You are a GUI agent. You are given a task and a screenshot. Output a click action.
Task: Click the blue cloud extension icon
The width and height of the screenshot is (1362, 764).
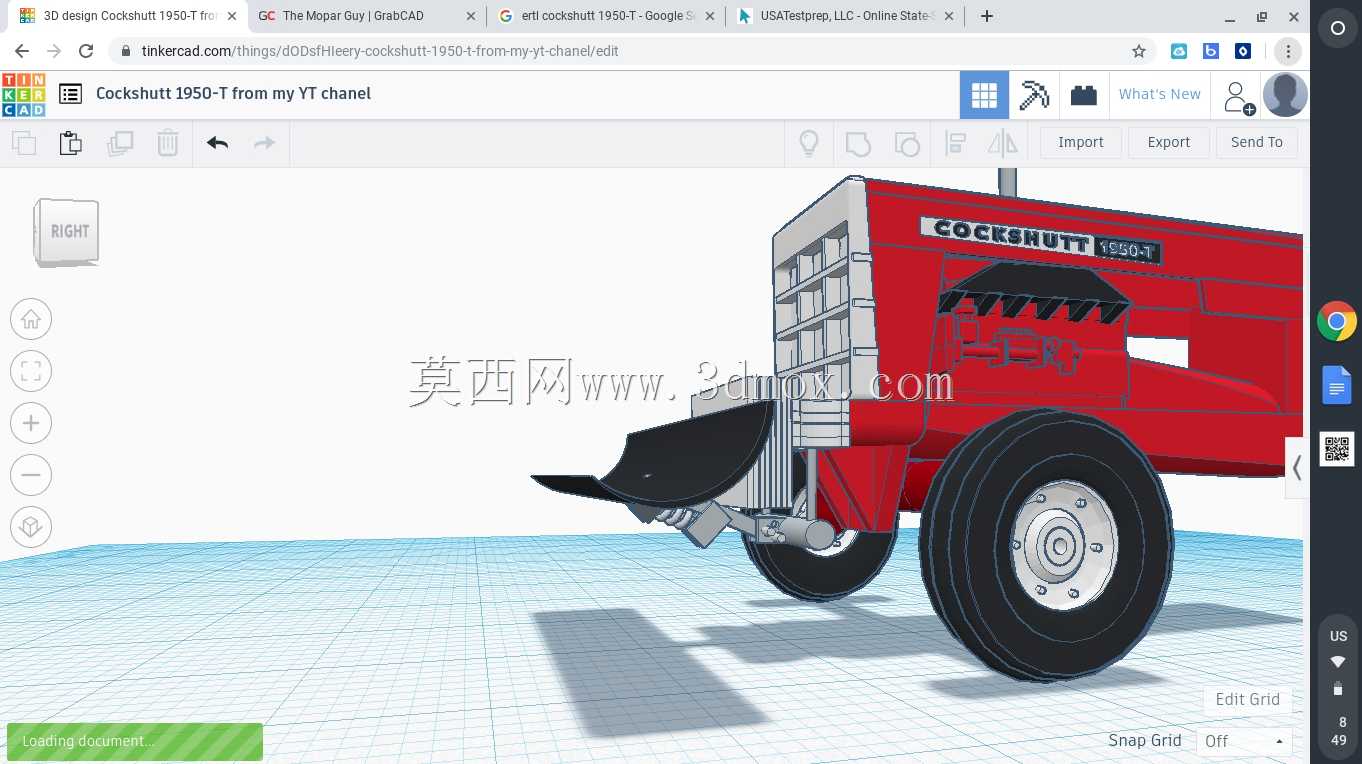(1179, 51)
